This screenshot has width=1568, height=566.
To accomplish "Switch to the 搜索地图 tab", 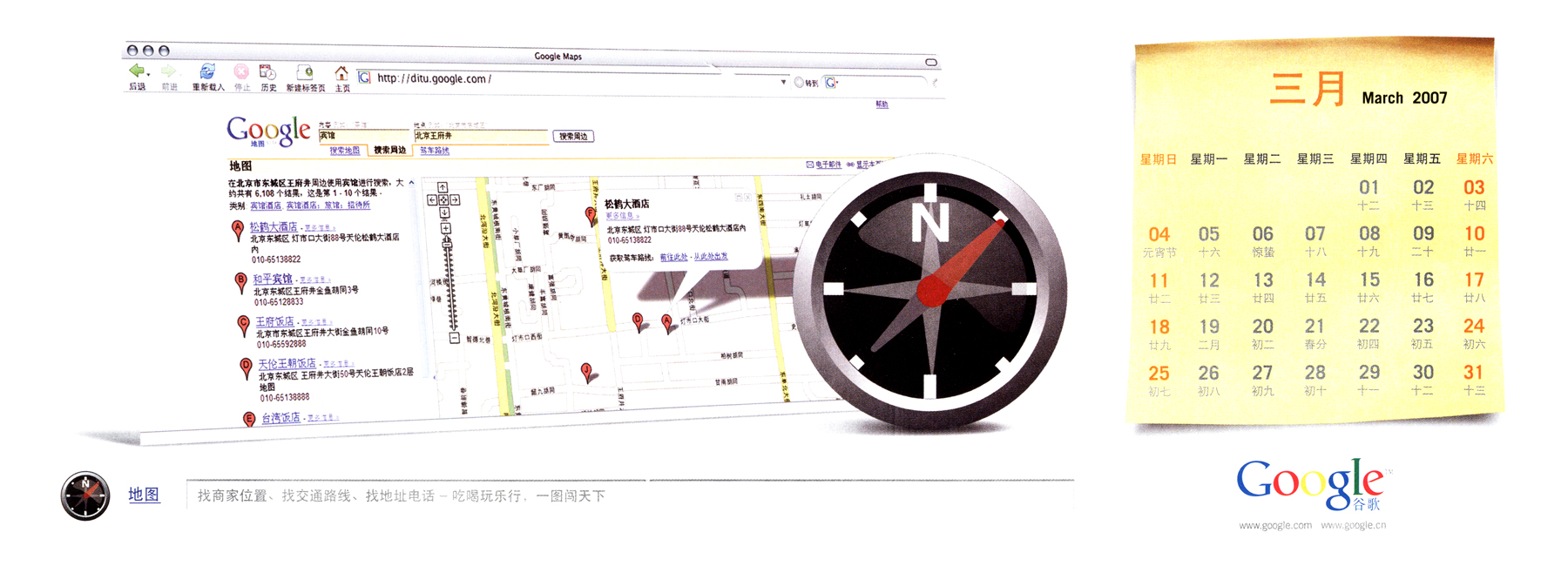I will coord(345,150).
